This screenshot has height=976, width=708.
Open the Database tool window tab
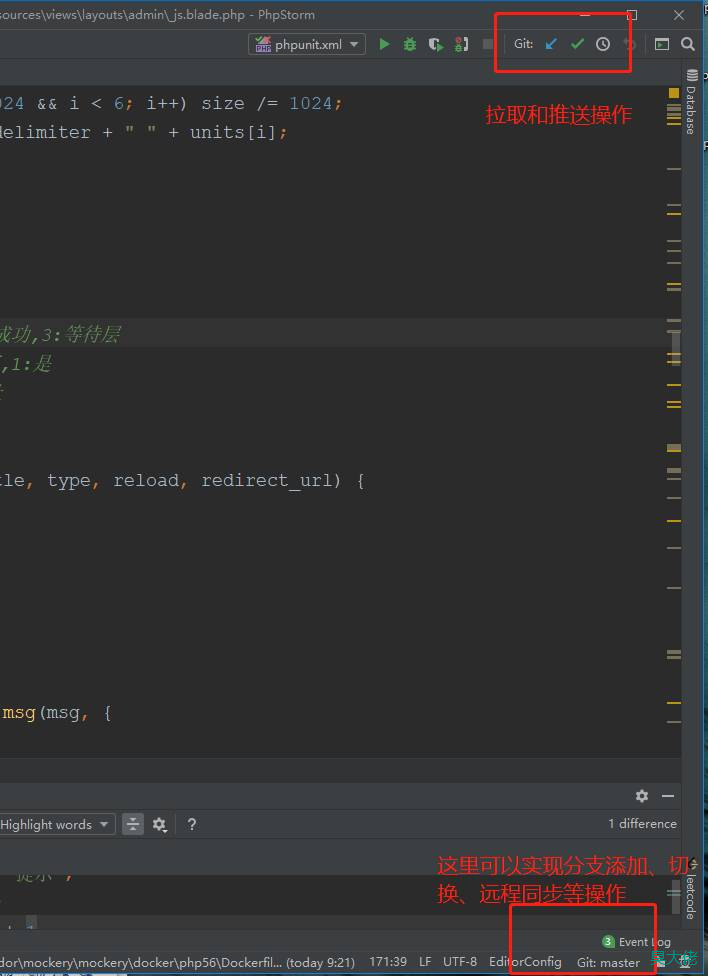click(x=691, y=102)
